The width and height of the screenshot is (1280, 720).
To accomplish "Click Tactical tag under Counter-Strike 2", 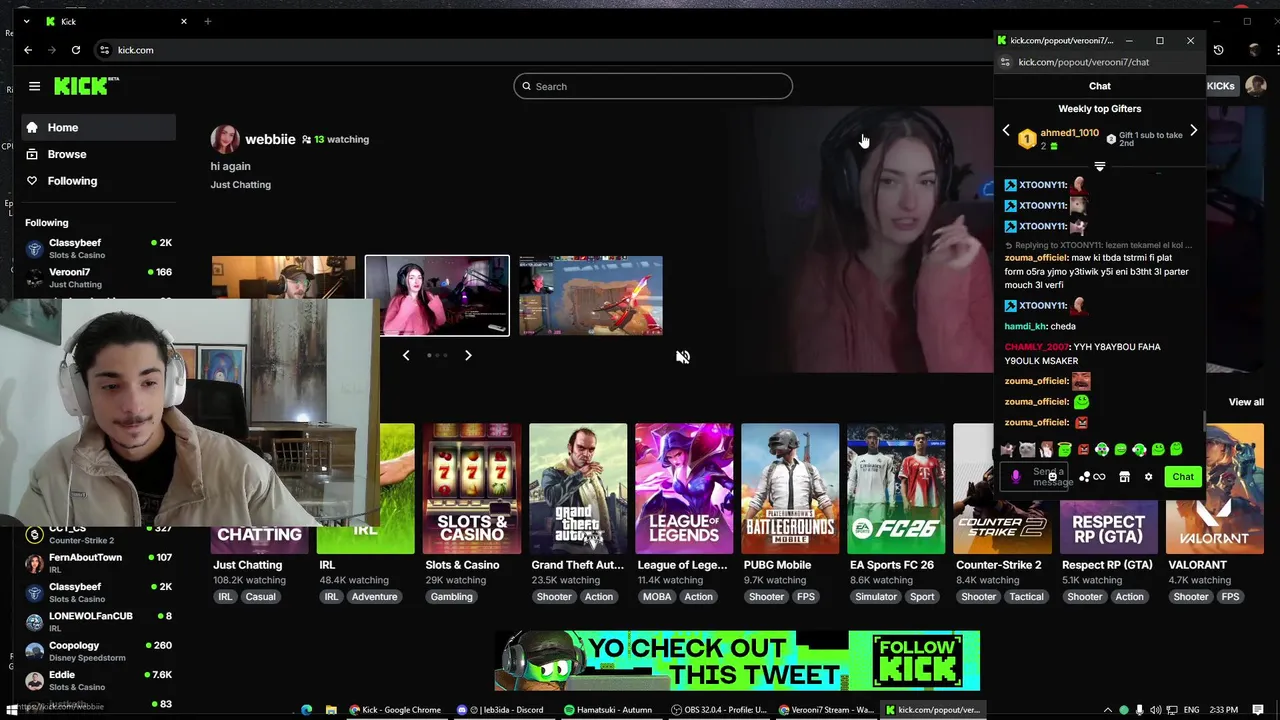I will click(x=1026, y=597).
